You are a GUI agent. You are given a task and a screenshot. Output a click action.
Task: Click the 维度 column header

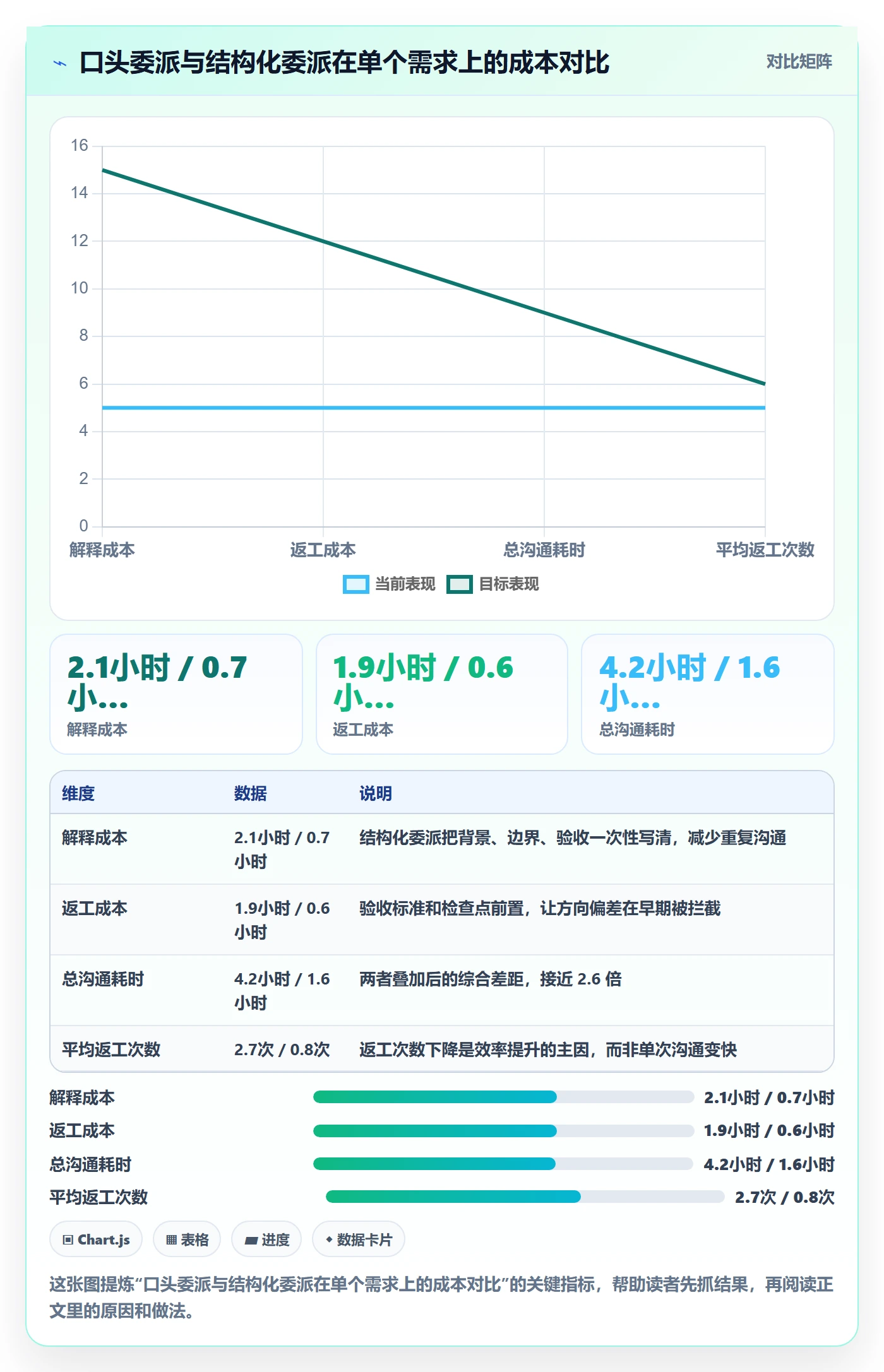coord(78,793)
